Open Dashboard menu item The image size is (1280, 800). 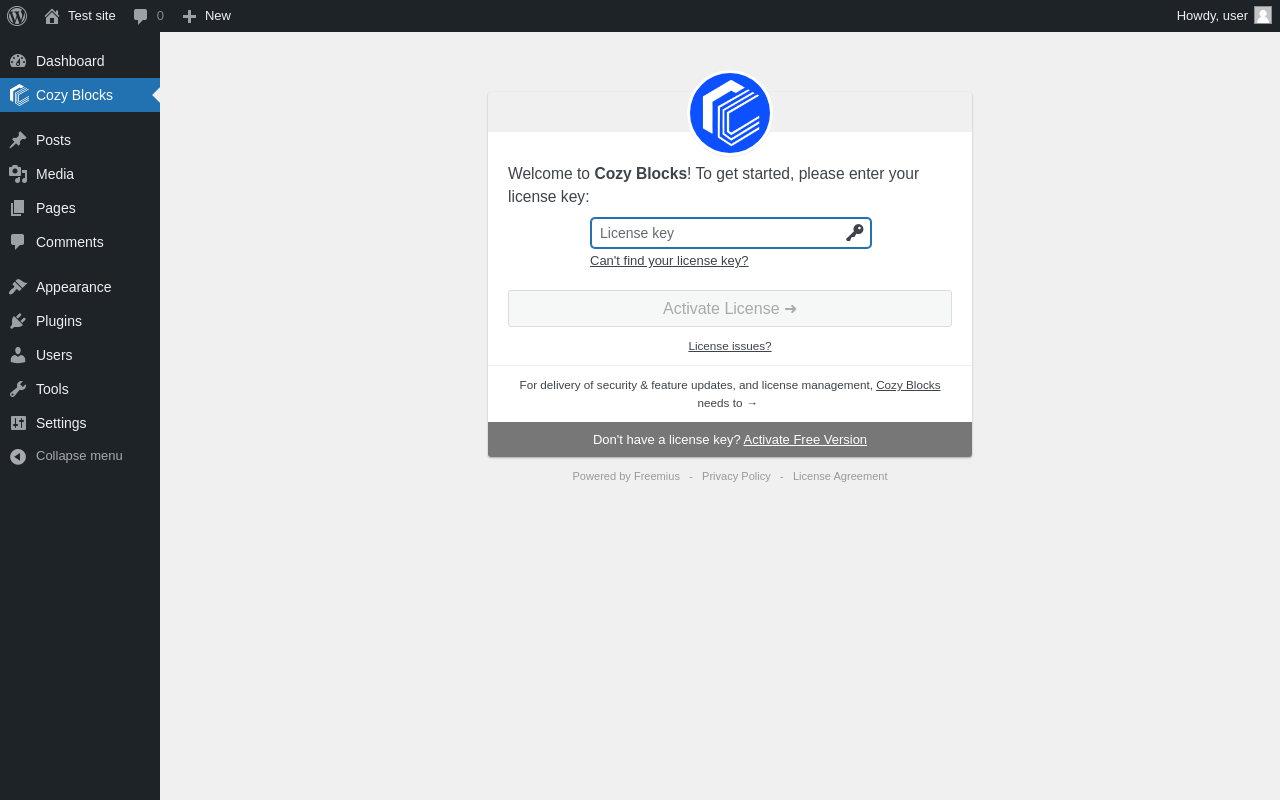[80, 61]
